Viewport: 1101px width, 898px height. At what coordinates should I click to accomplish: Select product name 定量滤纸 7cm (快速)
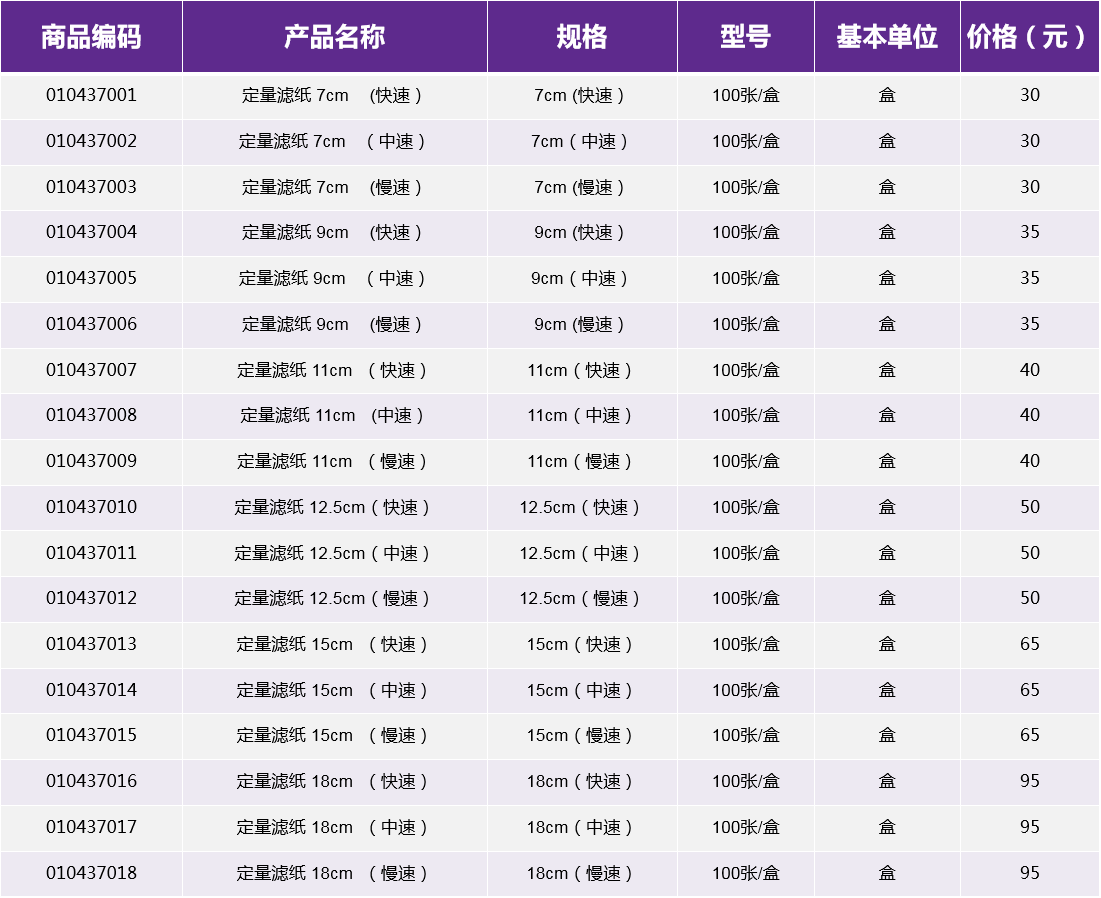[332, 95]
